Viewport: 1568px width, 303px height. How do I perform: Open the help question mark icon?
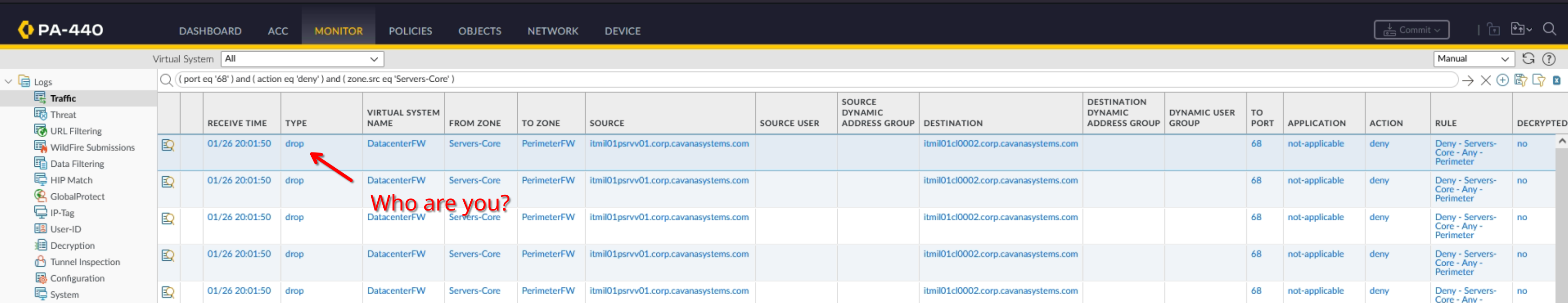(1548, 59)
